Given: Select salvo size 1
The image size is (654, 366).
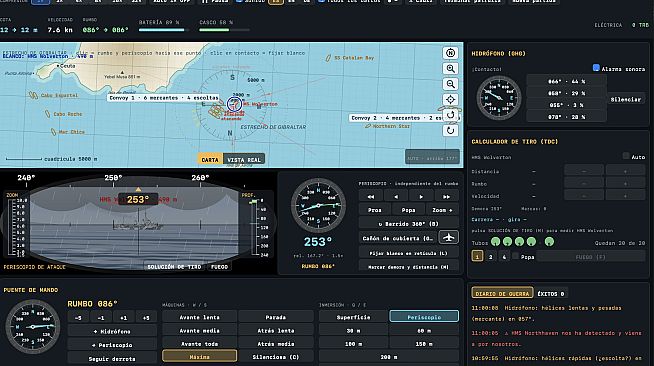Looking at the screenshot, I should (x=477, y=256).
